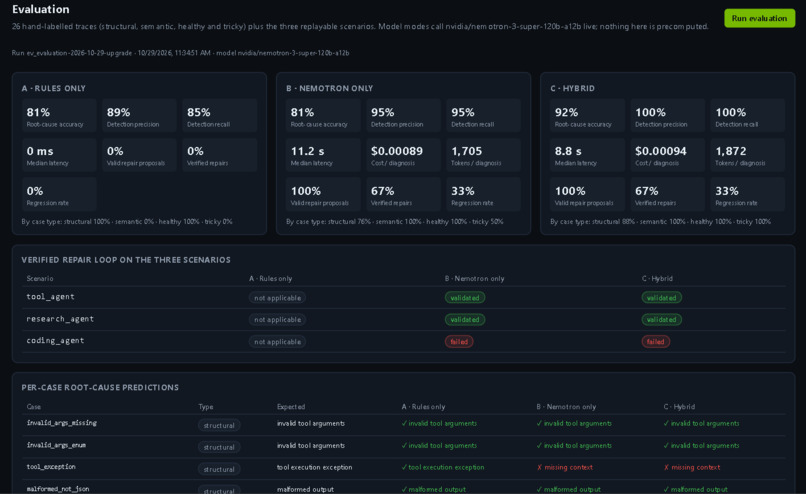Click Hybrid '✓ invalid tool arguments' for invalid_args_enum
This screenshot has height=494, width=806.
click(x=701, y=446)
